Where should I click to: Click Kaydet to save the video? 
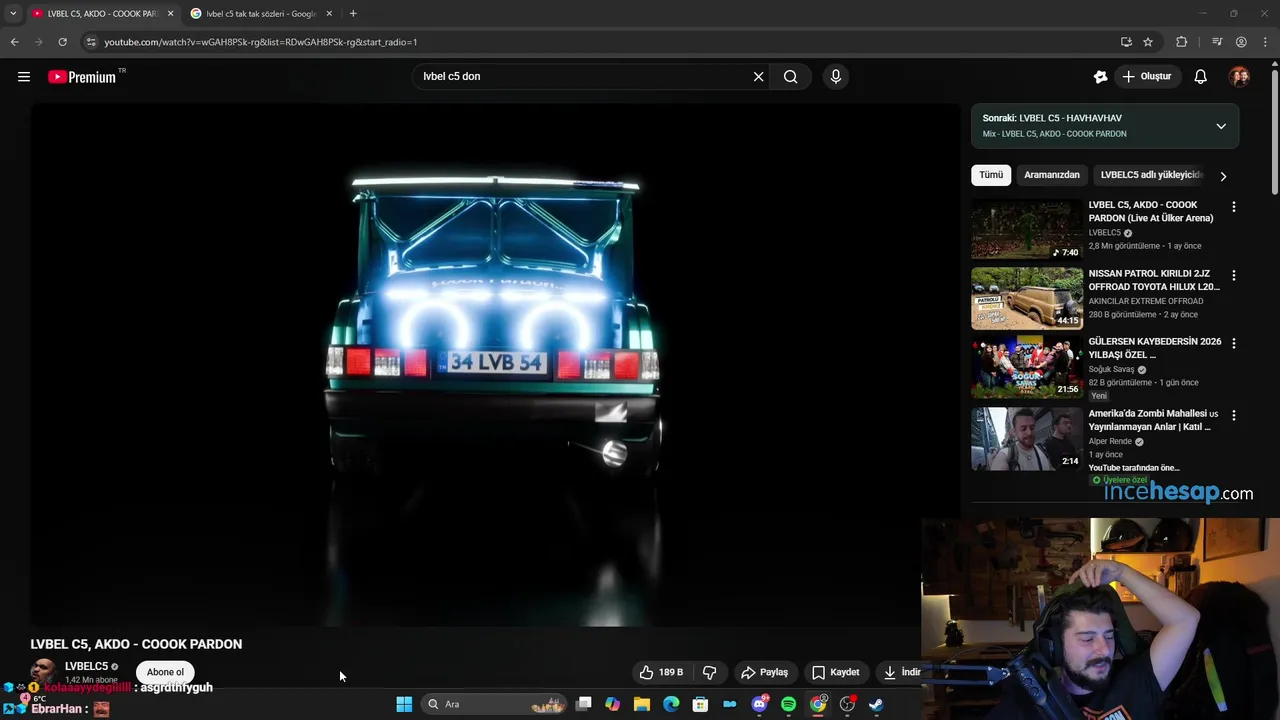coord(836,672)
